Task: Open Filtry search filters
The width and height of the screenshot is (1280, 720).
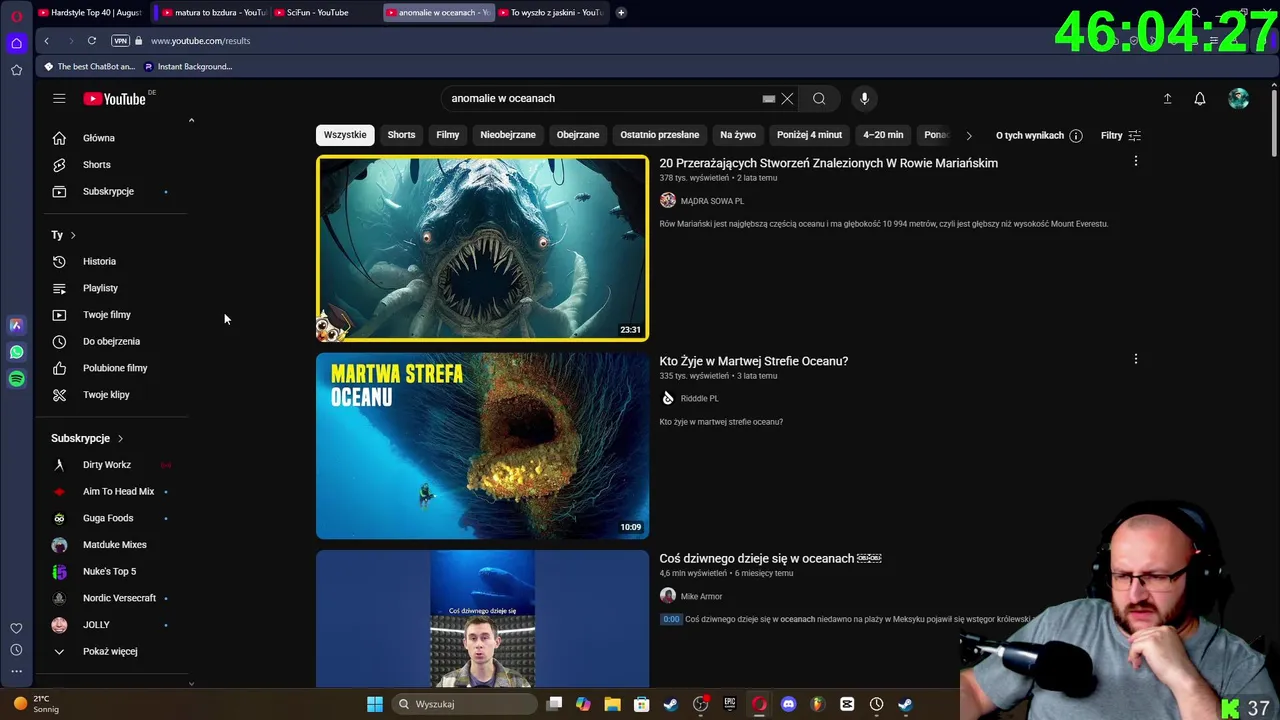Action: (1121, 135)
